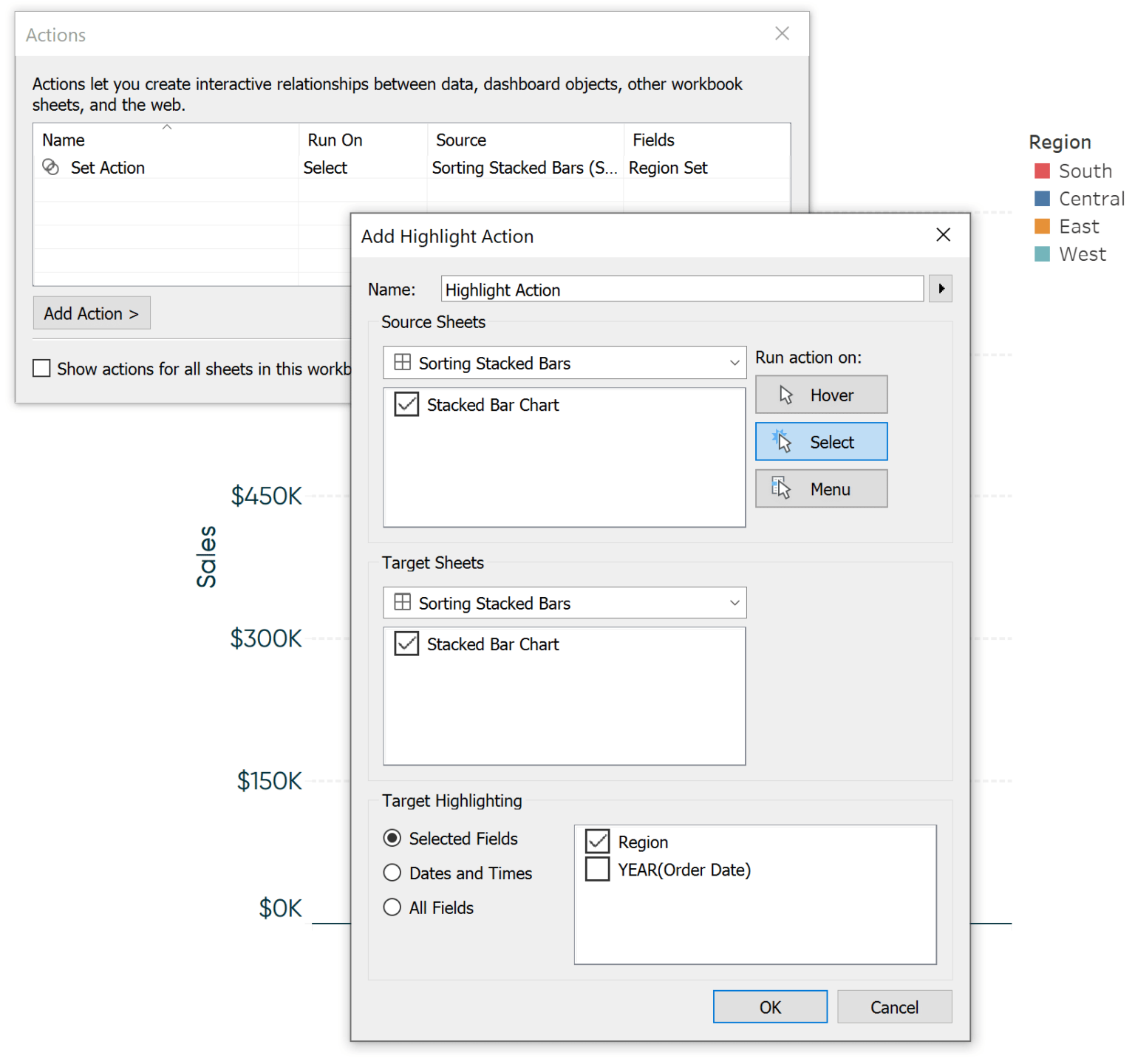Open the Source Sheets dropdown
The image size is (1135, 1064).
[733, 363]
